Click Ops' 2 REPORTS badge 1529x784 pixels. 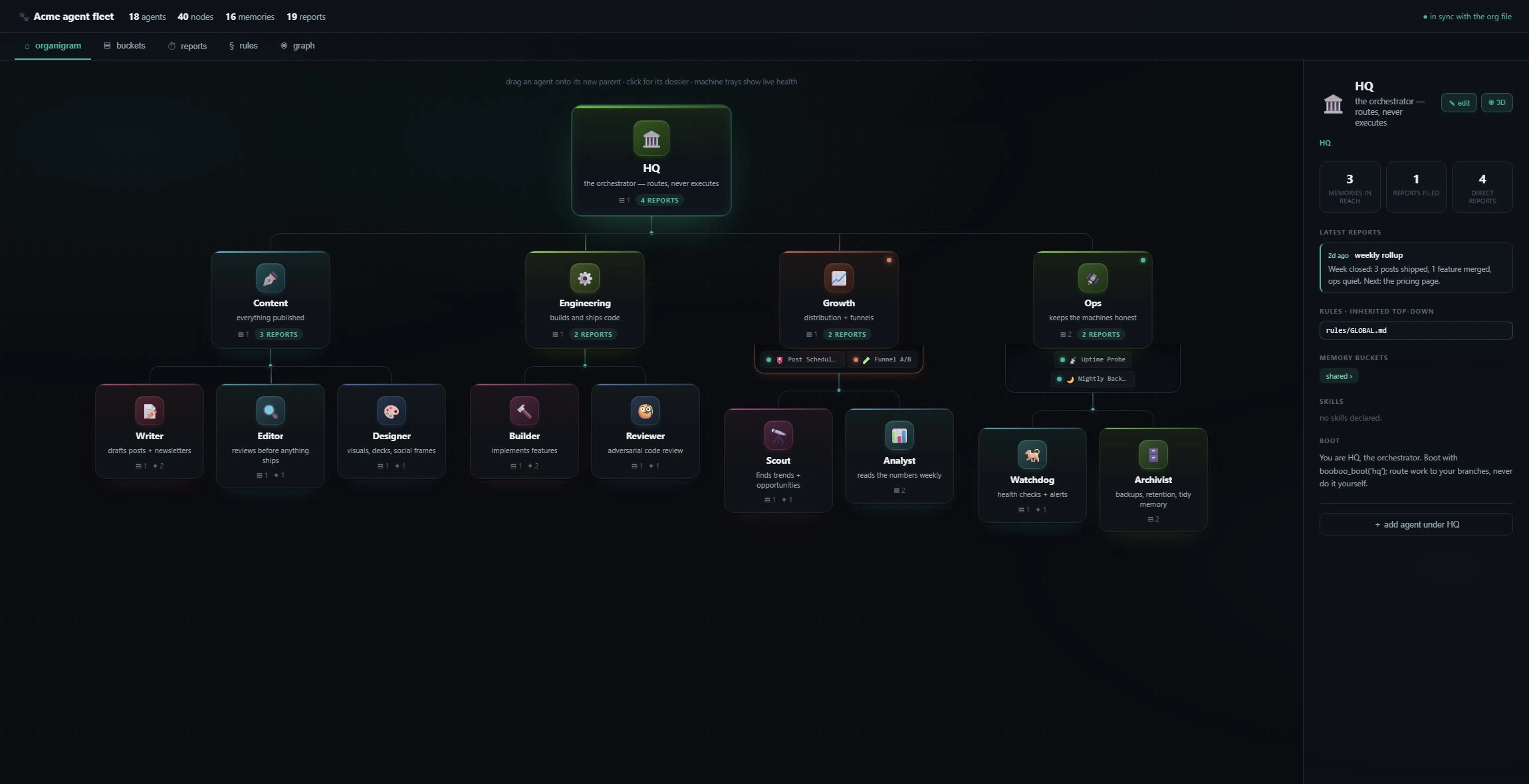(1101, 334)
